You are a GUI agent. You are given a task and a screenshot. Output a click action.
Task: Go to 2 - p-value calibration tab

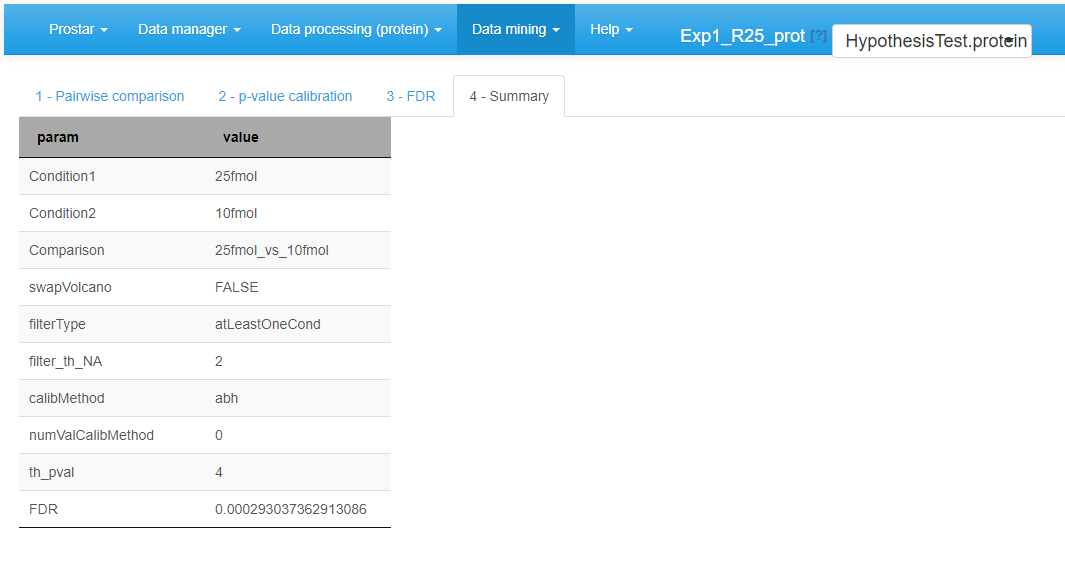285,96
